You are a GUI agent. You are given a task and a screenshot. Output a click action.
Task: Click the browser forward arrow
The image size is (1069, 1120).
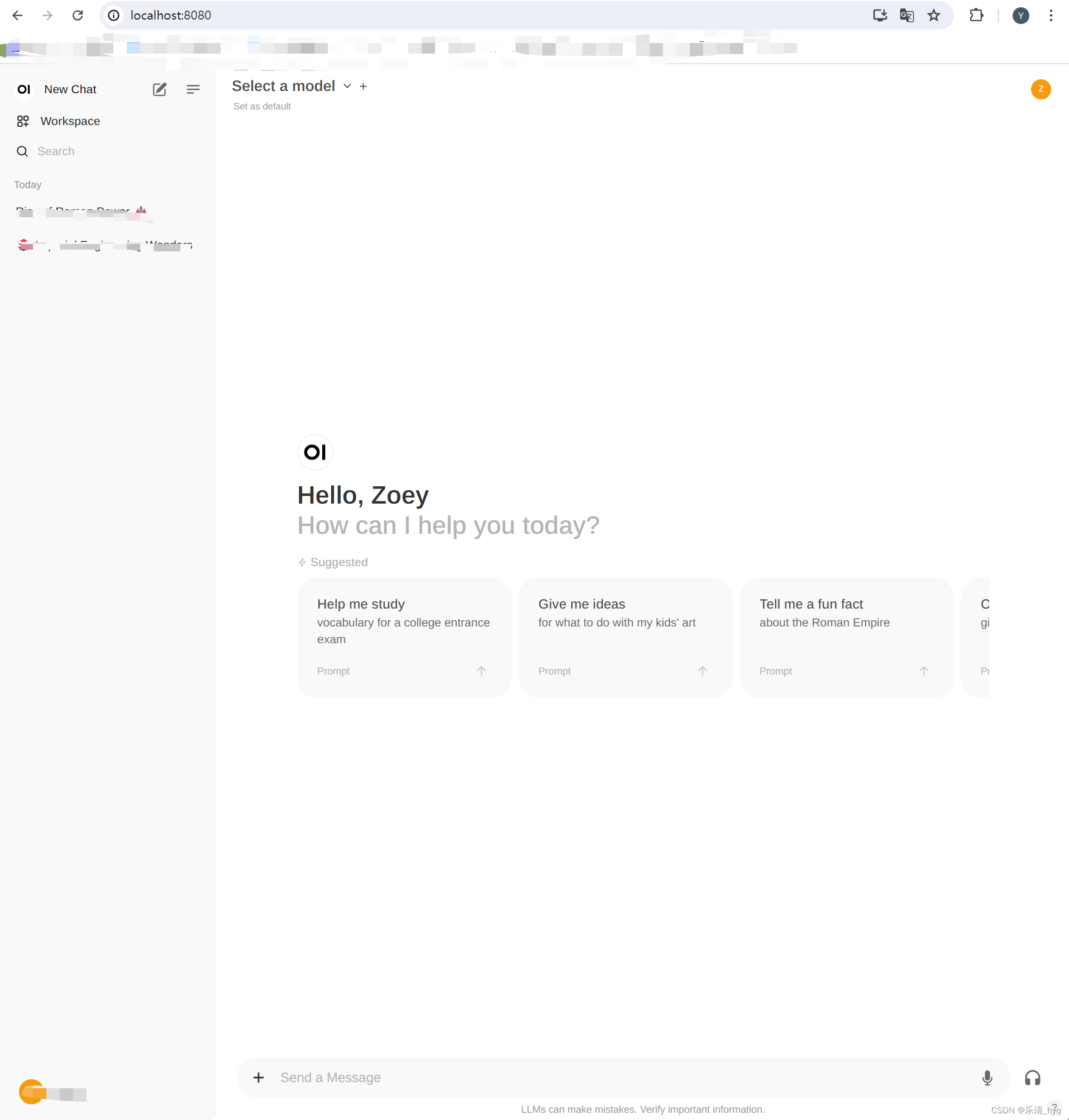click(47, 16)
